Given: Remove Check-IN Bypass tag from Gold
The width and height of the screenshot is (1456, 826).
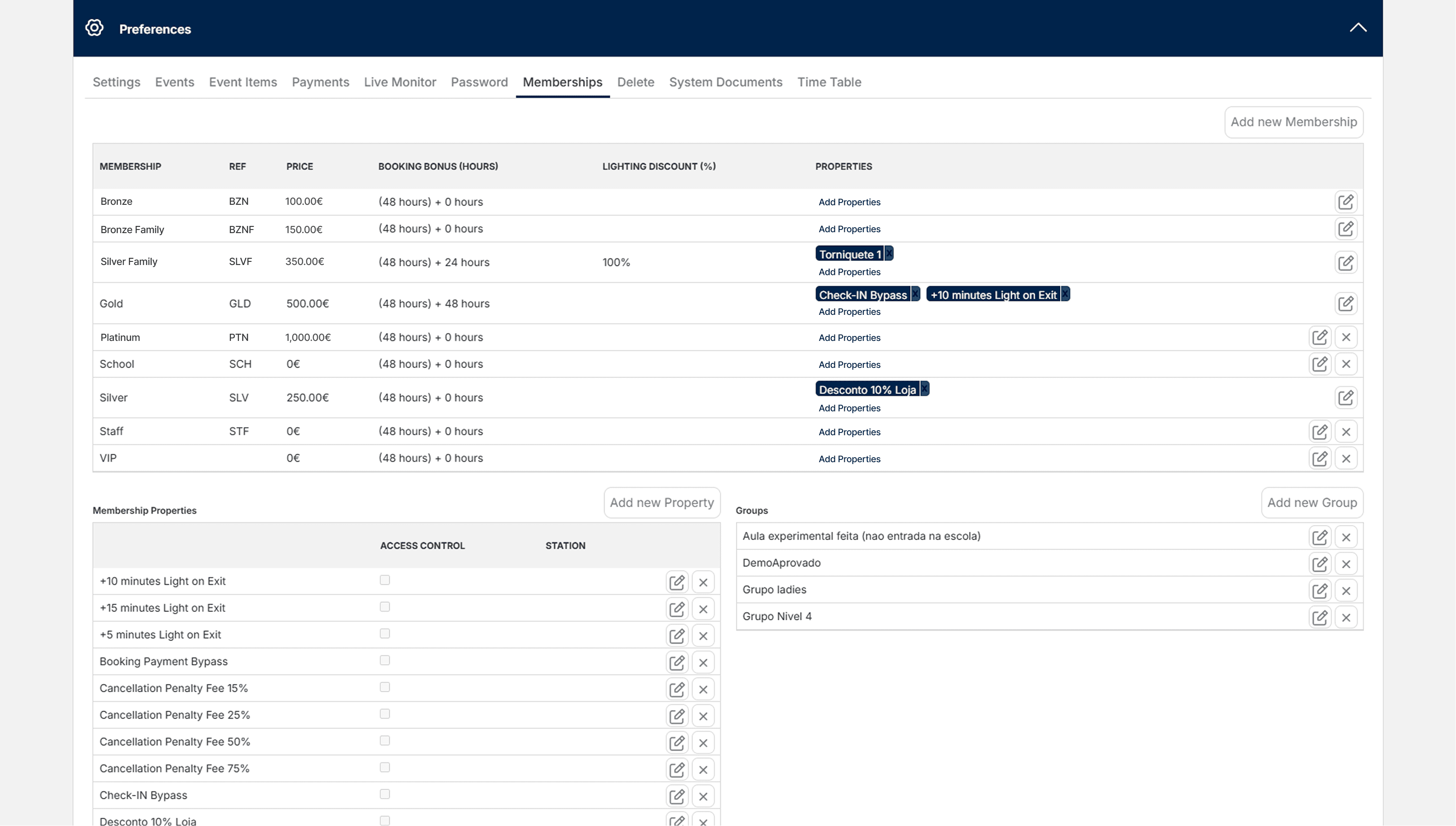Looking at the screenshot, I should [x=915, y=294].
